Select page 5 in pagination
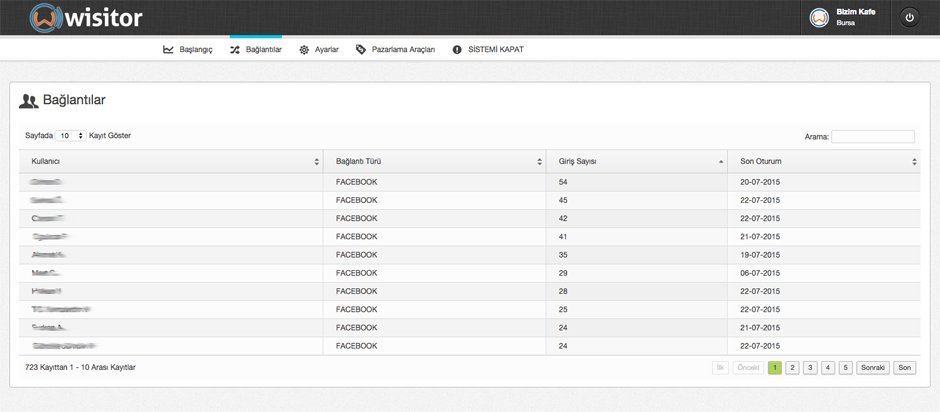This screenshot has width=940, height=412. tap(845, 368)
